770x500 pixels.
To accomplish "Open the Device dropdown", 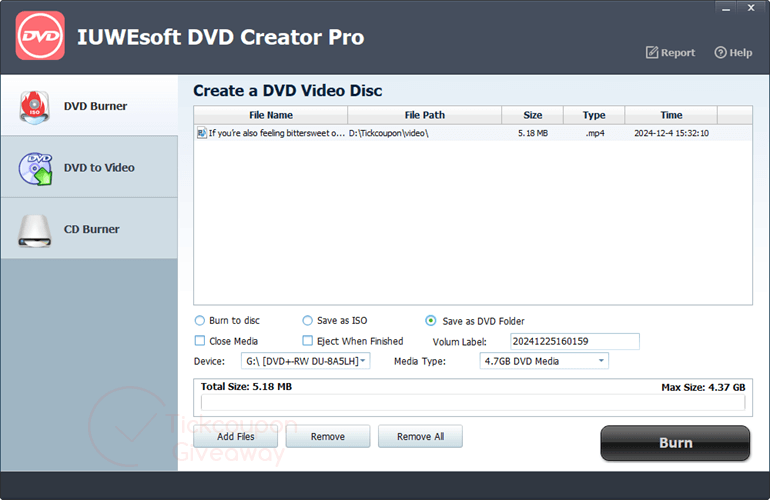I will coord(305,361).
